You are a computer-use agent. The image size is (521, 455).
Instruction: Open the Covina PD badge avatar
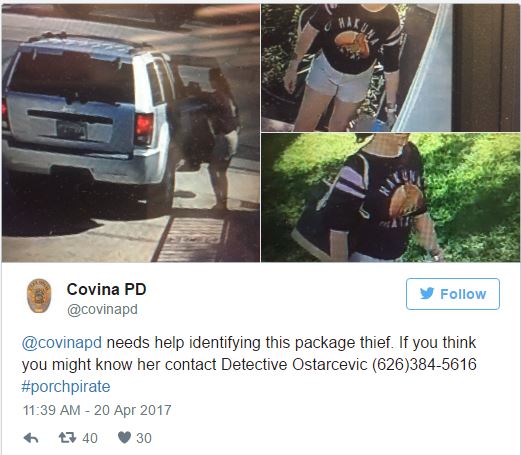39,296
